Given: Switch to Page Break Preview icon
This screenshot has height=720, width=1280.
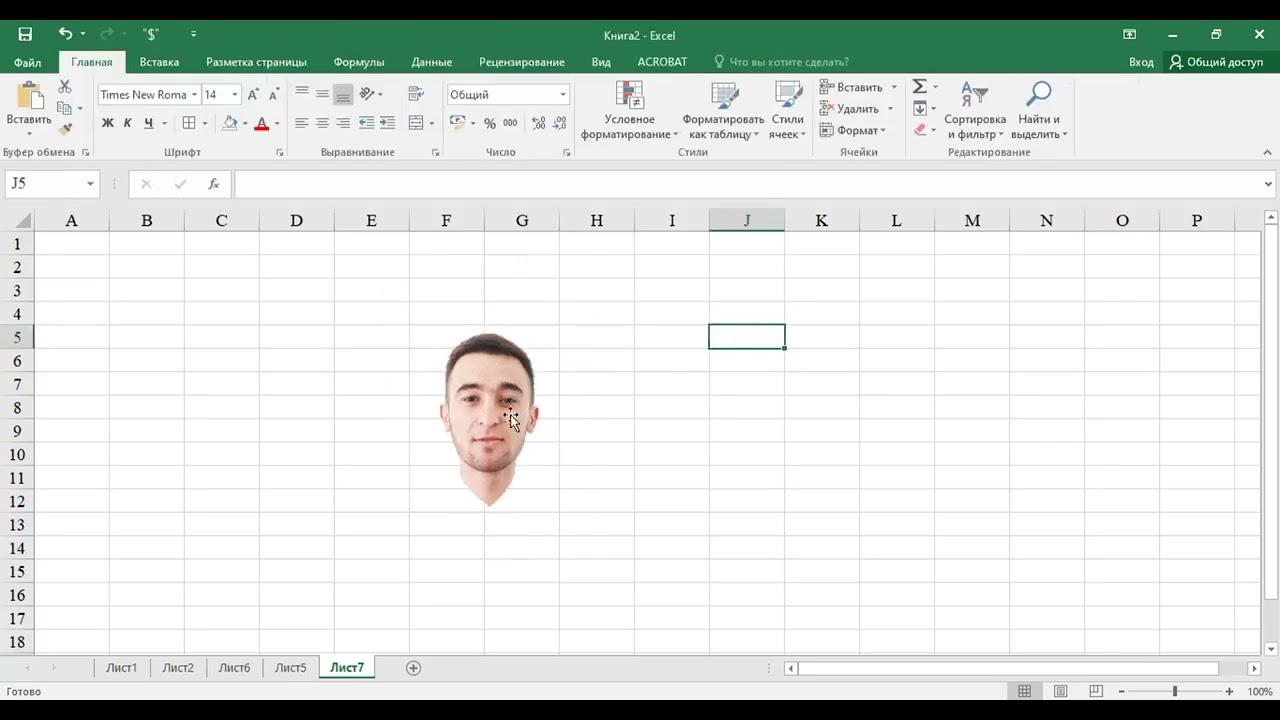Looking at the screenshot, I should (x=1096, y=691).
